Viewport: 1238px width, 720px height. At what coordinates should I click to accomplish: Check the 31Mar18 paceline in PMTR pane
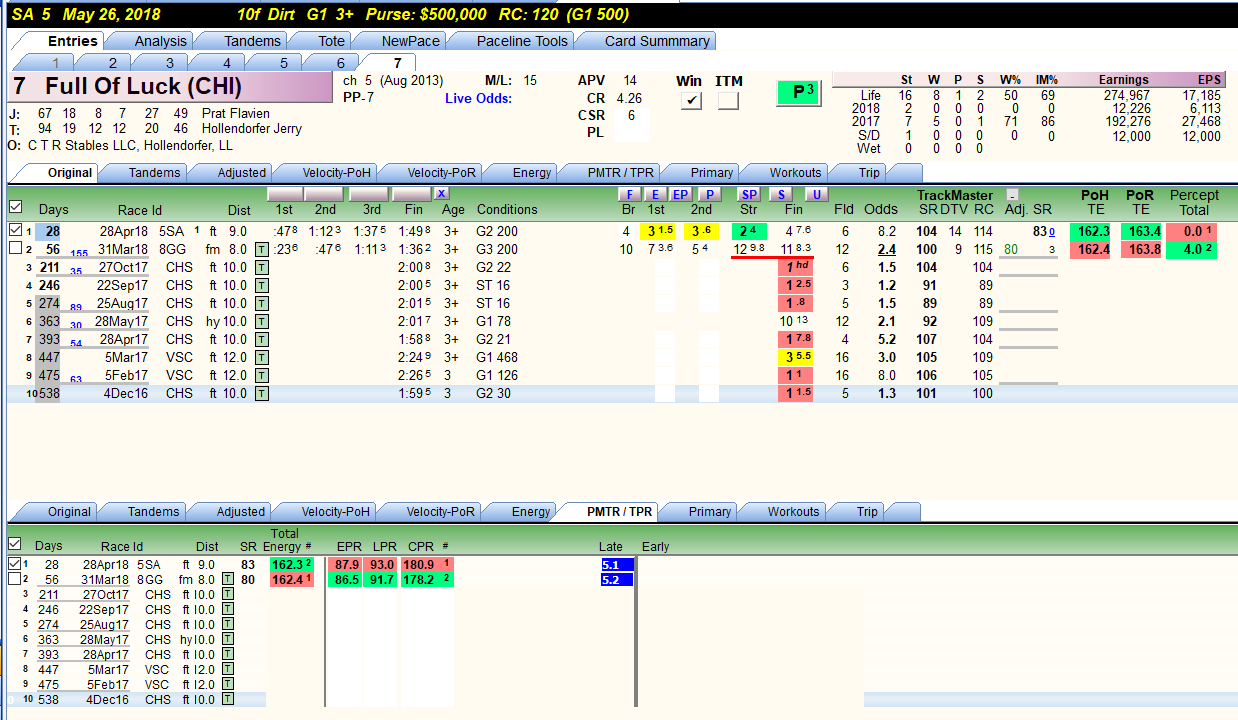14,579
